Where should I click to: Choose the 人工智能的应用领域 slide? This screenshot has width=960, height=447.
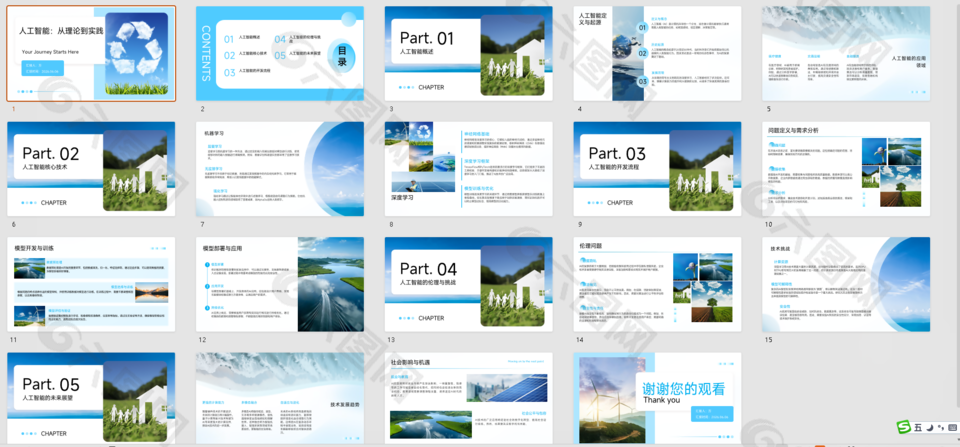pyautogui.click(x=846, y=53)
